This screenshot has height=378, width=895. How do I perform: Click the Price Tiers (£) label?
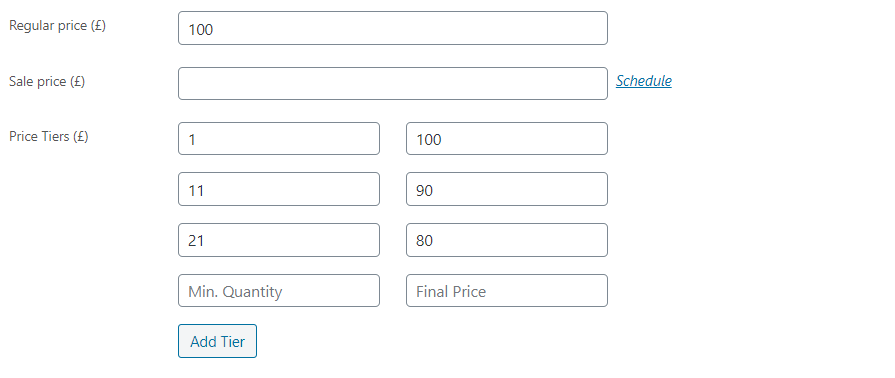49,137
